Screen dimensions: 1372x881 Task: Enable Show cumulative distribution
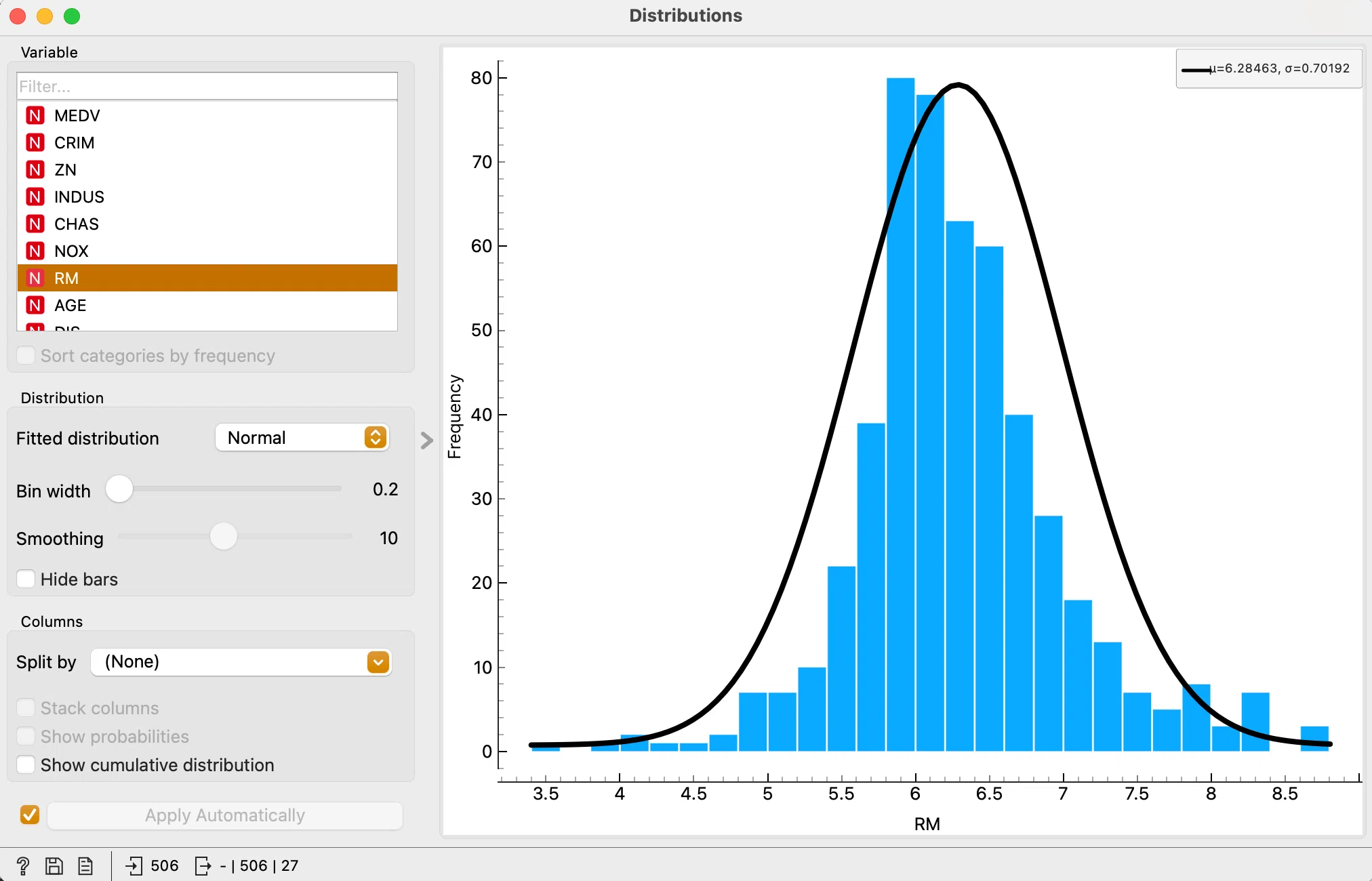point(26,764)
